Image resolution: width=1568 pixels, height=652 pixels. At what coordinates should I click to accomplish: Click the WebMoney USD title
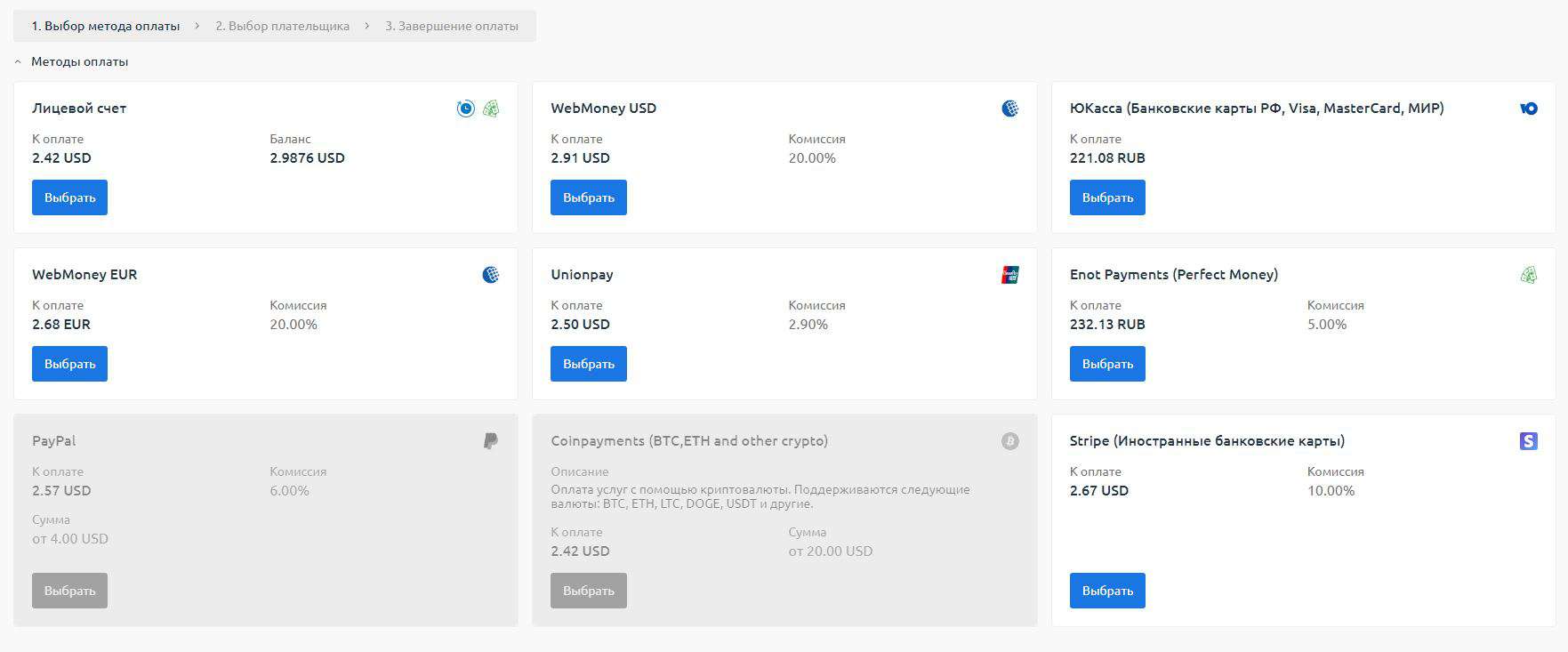[603, 109]
